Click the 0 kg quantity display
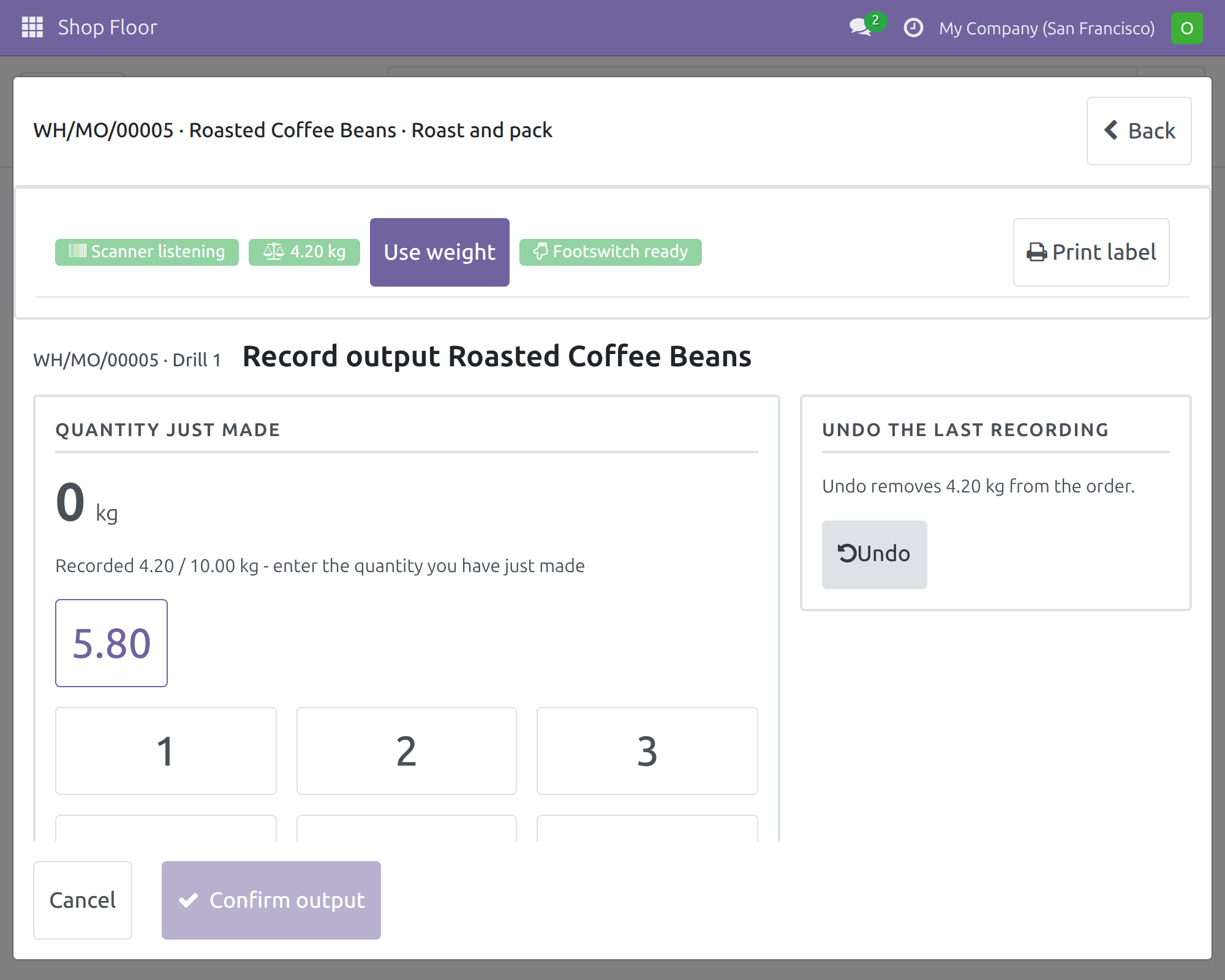This screenshot has height=980, width=1225. tap(87, 503)
